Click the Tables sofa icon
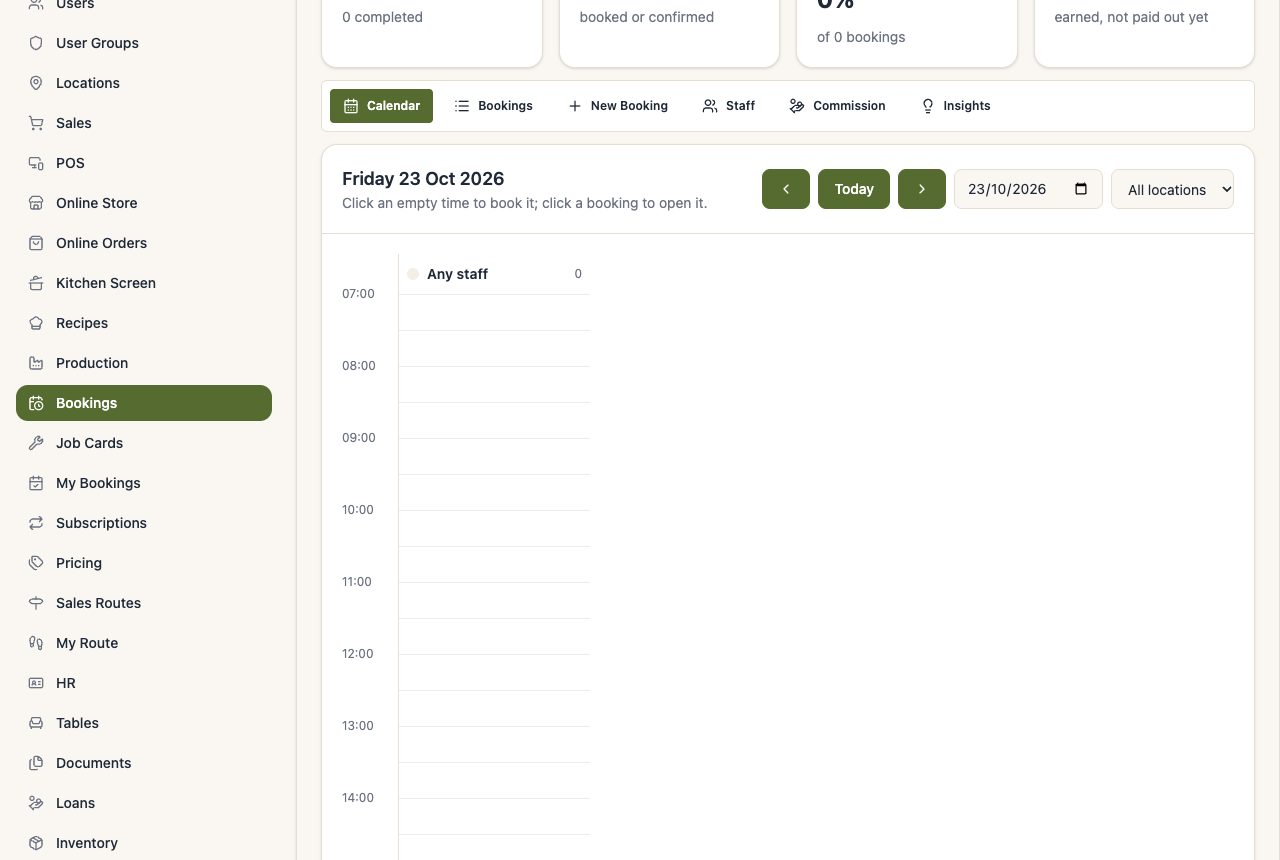 pos(36,723)
